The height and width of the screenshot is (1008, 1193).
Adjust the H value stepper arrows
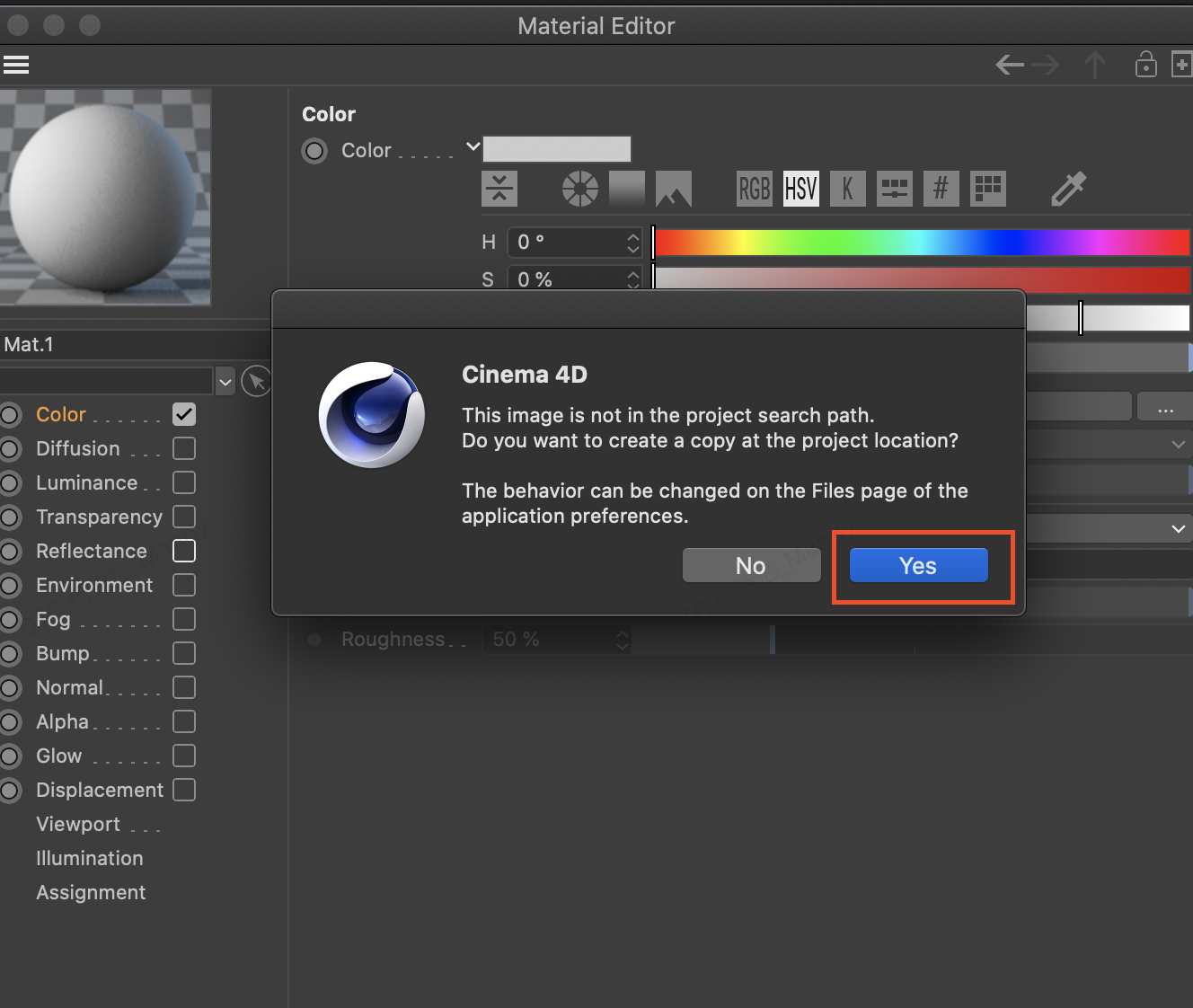(633, 243)
